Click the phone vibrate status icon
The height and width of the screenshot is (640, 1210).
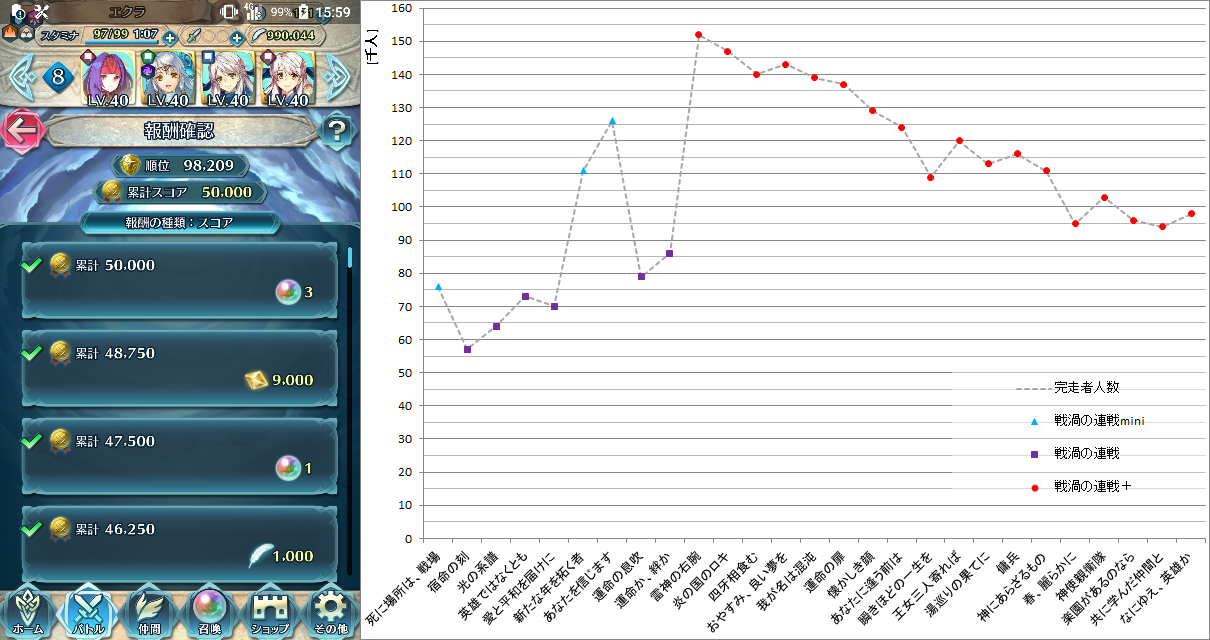coord(229,12)
